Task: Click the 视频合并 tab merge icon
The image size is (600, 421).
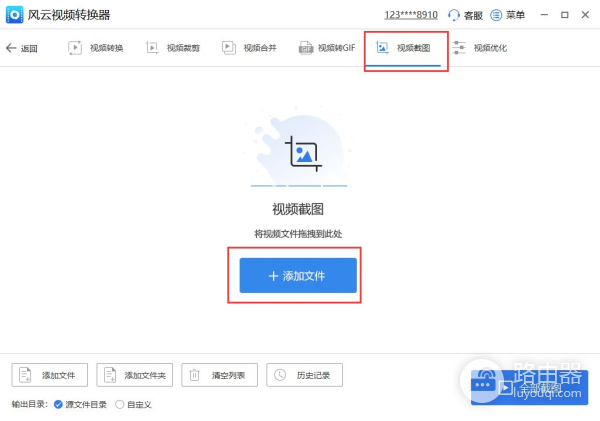Action: [x=229, y=48]
